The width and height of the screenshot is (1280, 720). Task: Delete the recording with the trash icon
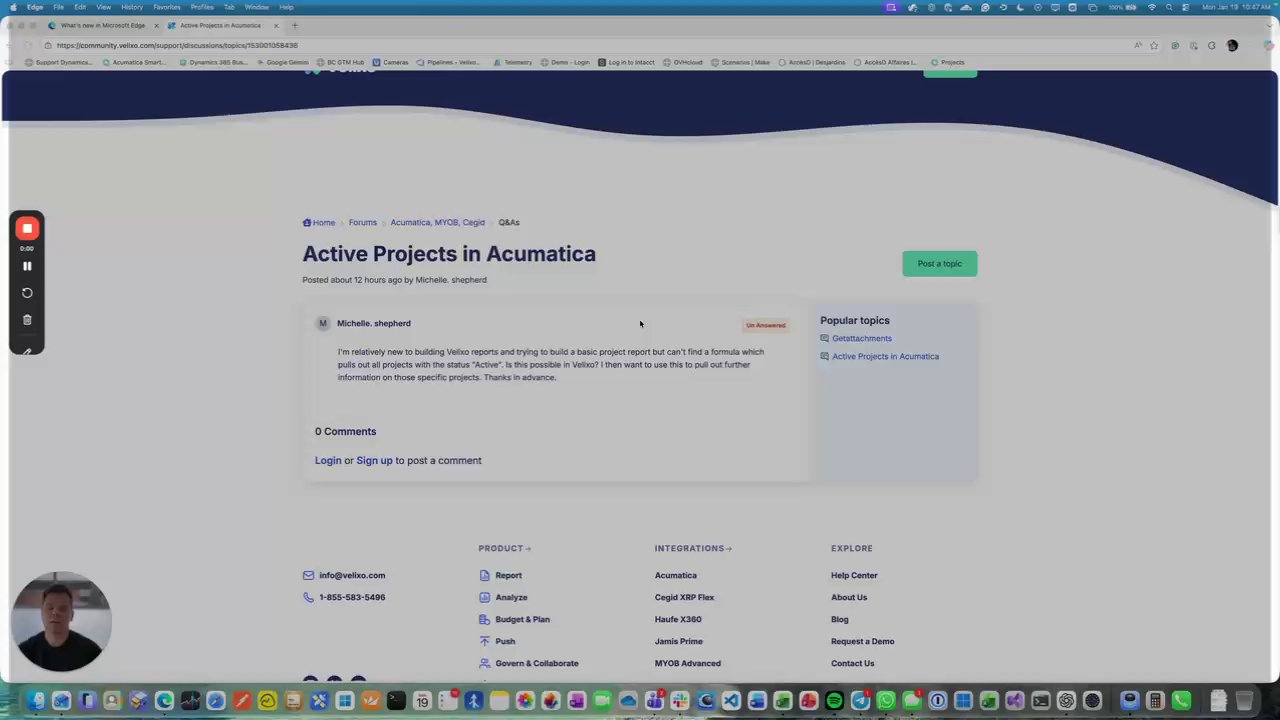tap(27, 320)
